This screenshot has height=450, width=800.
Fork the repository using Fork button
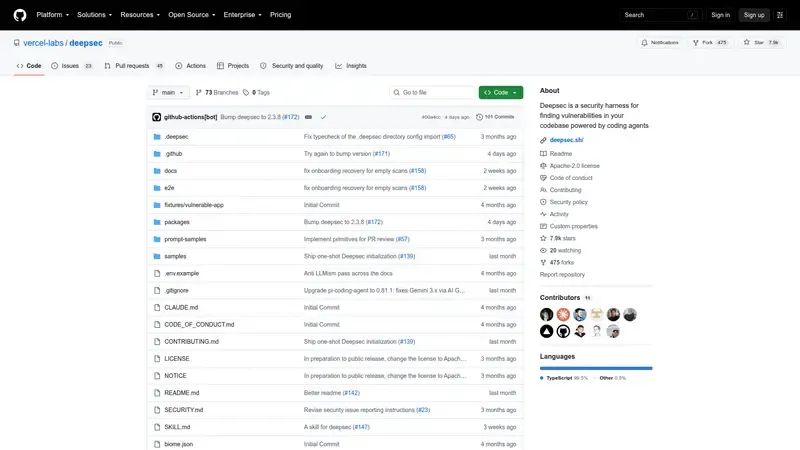[710, 43]
